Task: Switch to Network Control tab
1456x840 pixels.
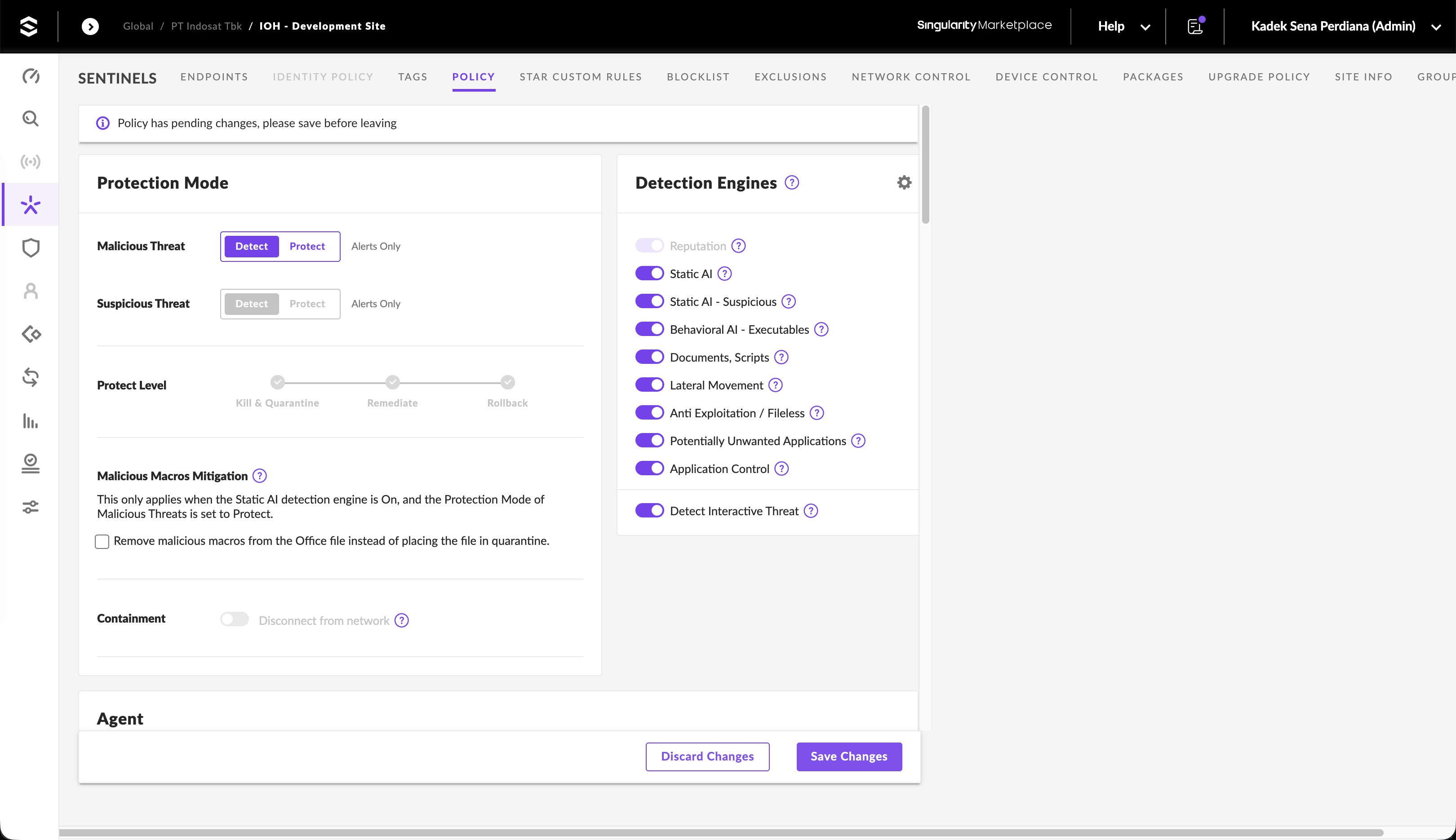Action: 911,77
